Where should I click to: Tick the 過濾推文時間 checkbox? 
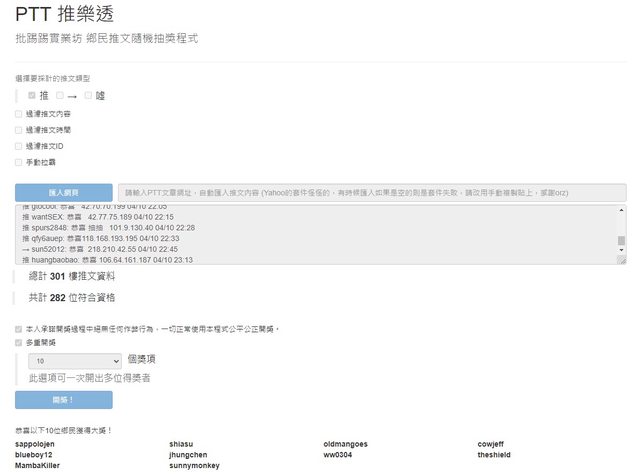click(19, 130)
